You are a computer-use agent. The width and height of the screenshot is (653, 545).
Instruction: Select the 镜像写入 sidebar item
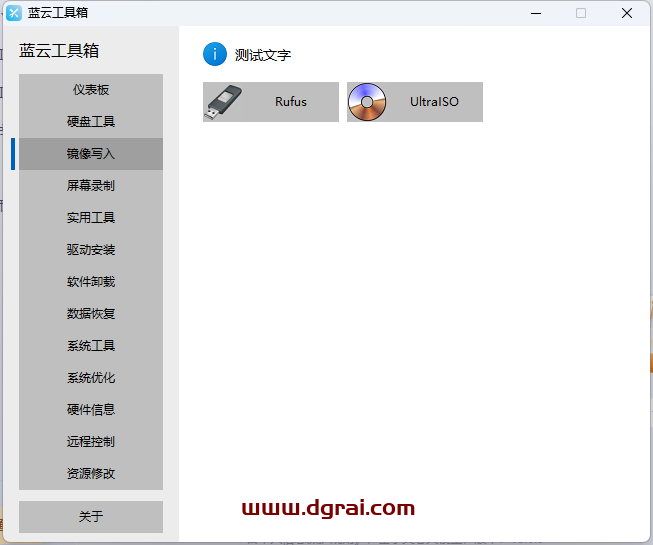coord(91,154)
